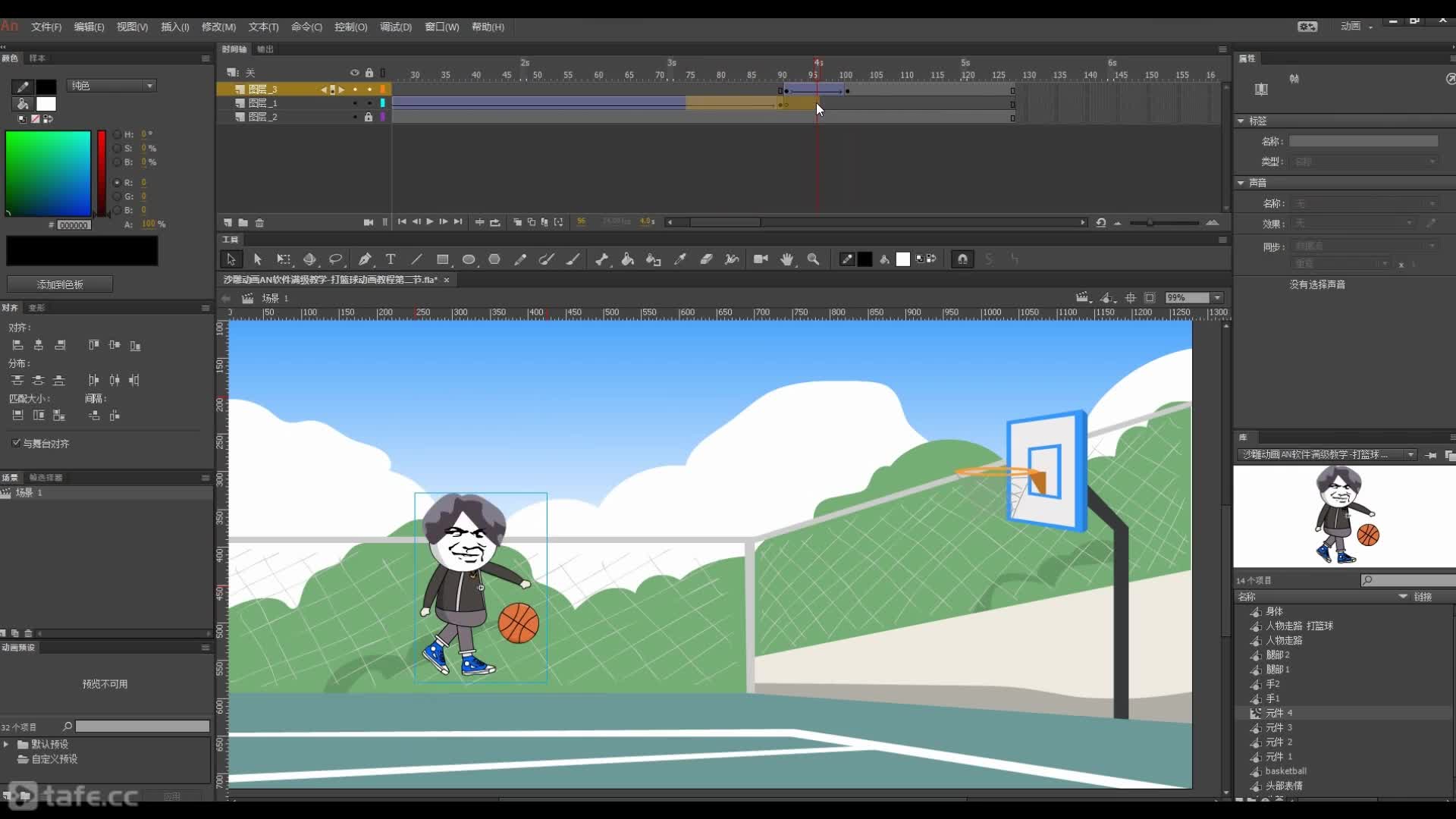Click the 场景 1 breadcrumb
Viewport: 1456px width, 819px height.
tap(275, 298)
